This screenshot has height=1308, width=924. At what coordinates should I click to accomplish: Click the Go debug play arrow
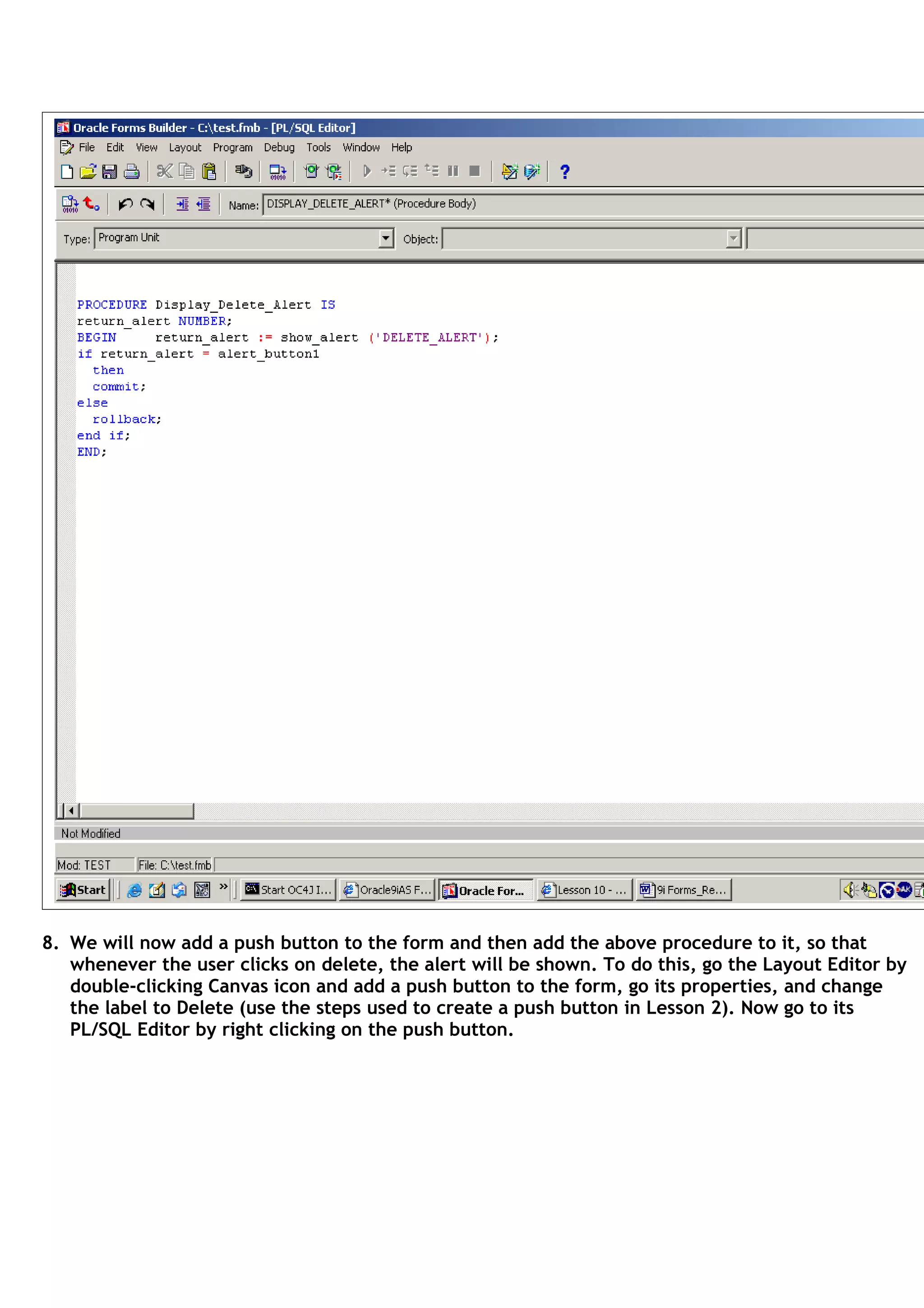[367, 172]
